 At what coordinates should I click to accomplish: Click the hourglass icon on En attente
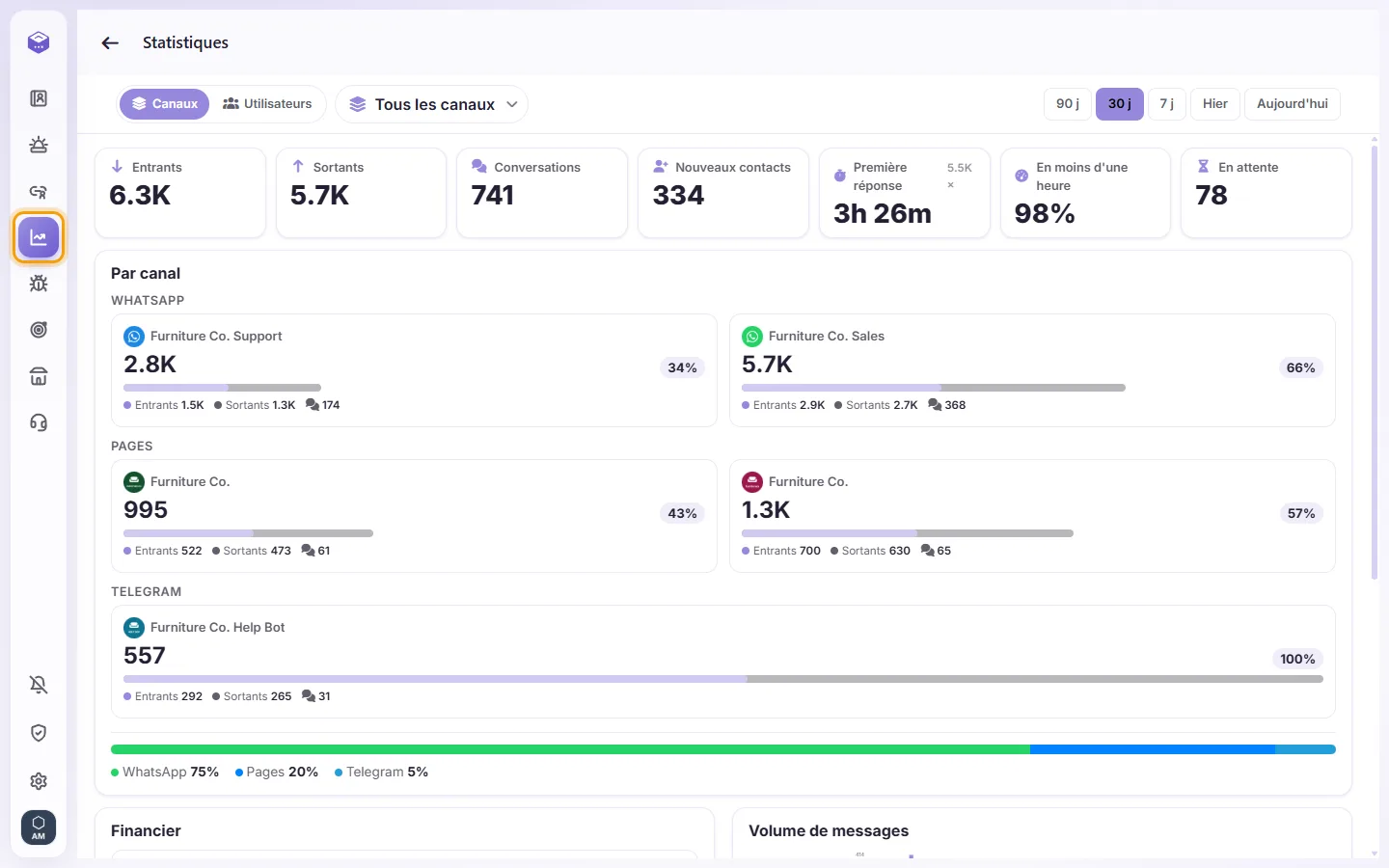coord(1203,167)
